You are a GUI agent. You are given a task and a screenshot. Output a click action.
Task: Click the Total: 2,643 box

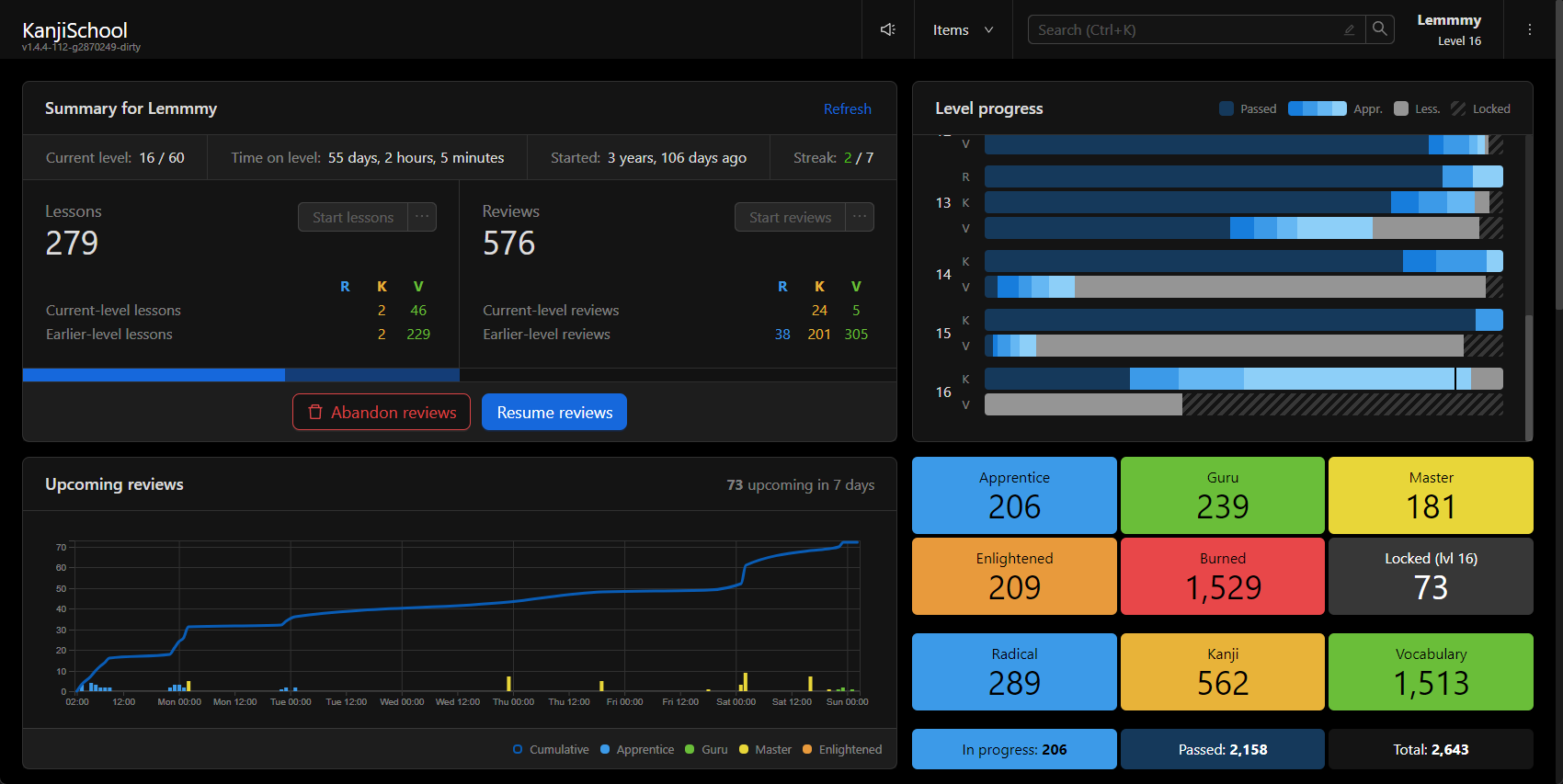1431,749
